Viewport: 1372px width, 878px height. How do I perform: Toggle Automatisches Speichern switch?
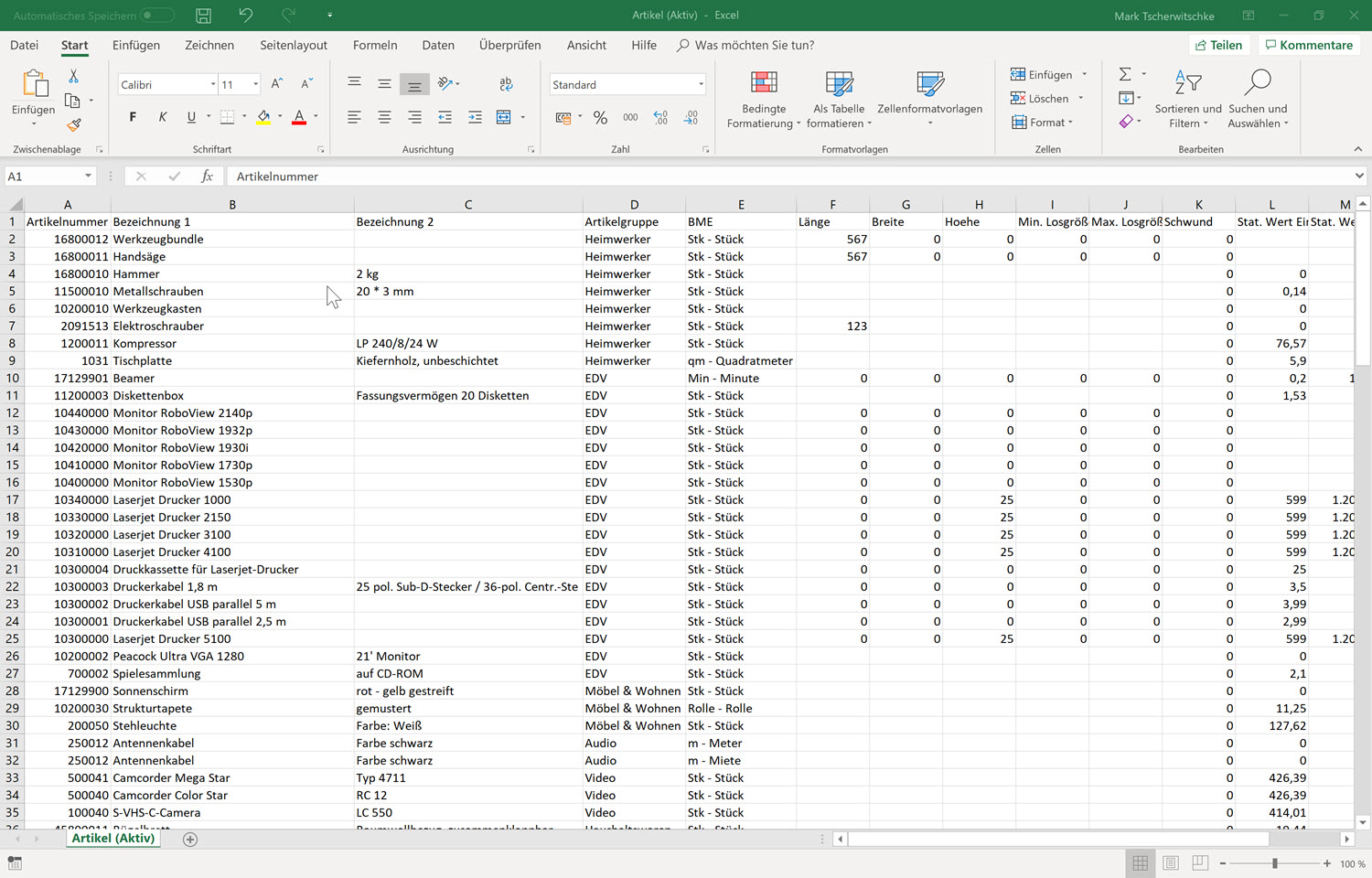[156, 16]
